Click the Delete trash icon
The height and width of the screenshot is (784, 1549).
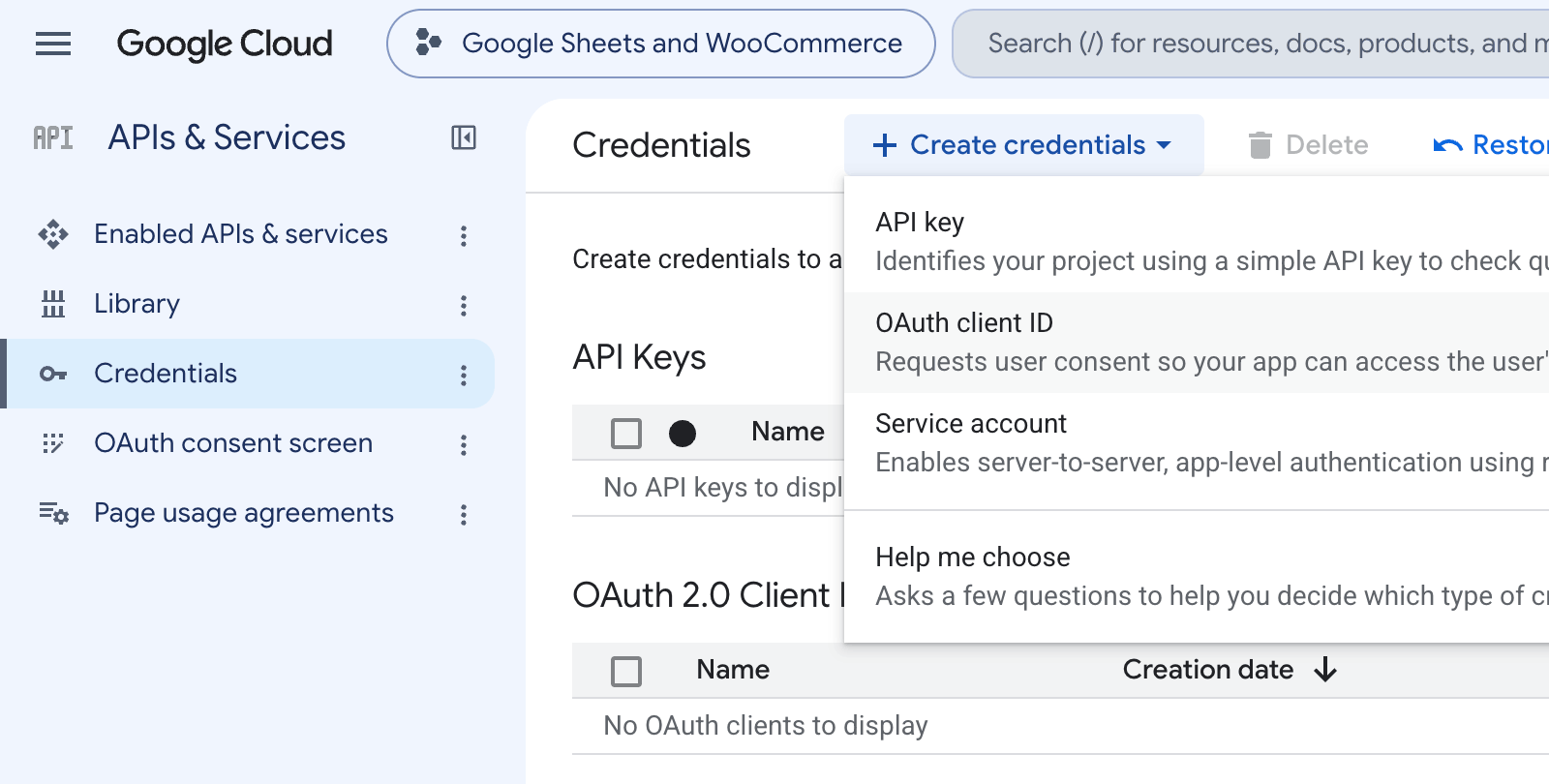[1260, 145]
